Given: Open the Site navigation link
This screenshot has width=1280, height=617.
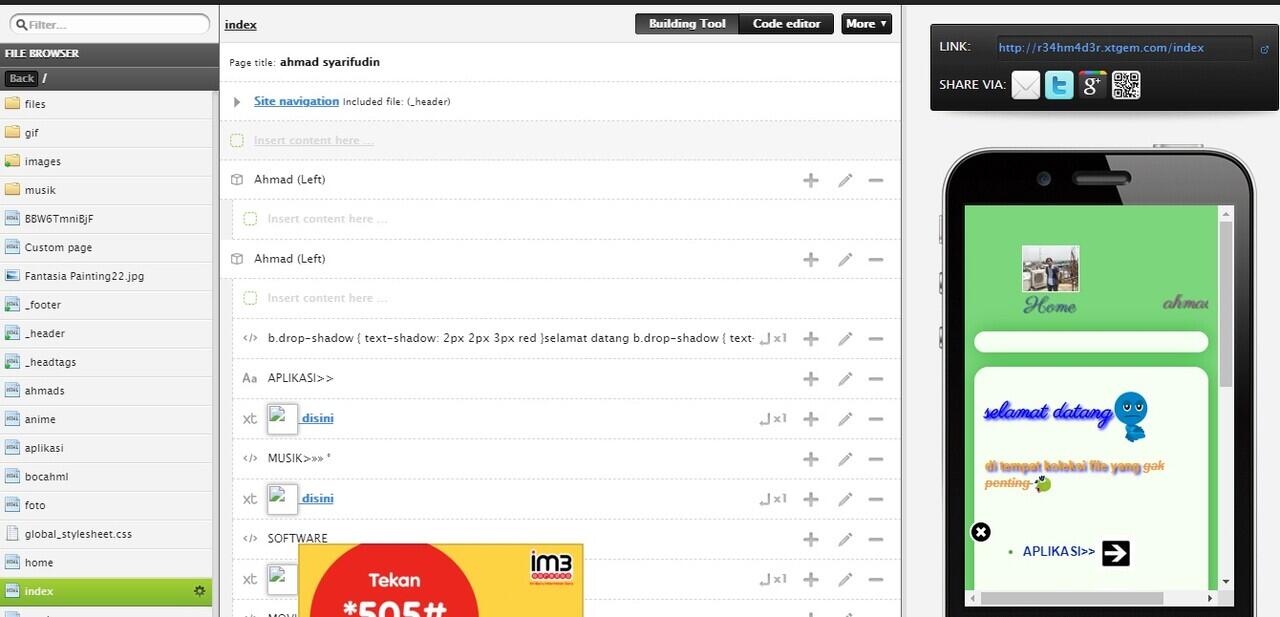Looking at the screenshot, I should point(296,101).
